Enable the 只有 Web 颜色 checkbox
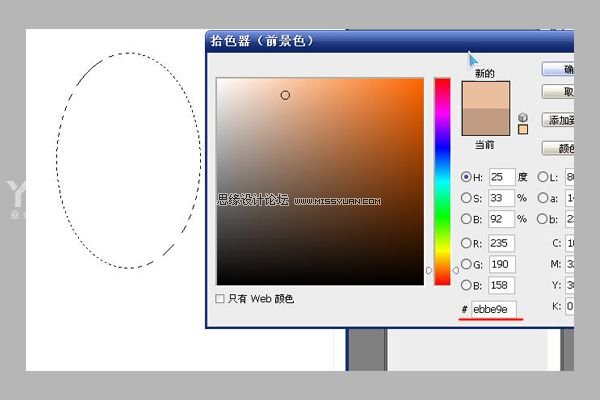 (220, 299)
